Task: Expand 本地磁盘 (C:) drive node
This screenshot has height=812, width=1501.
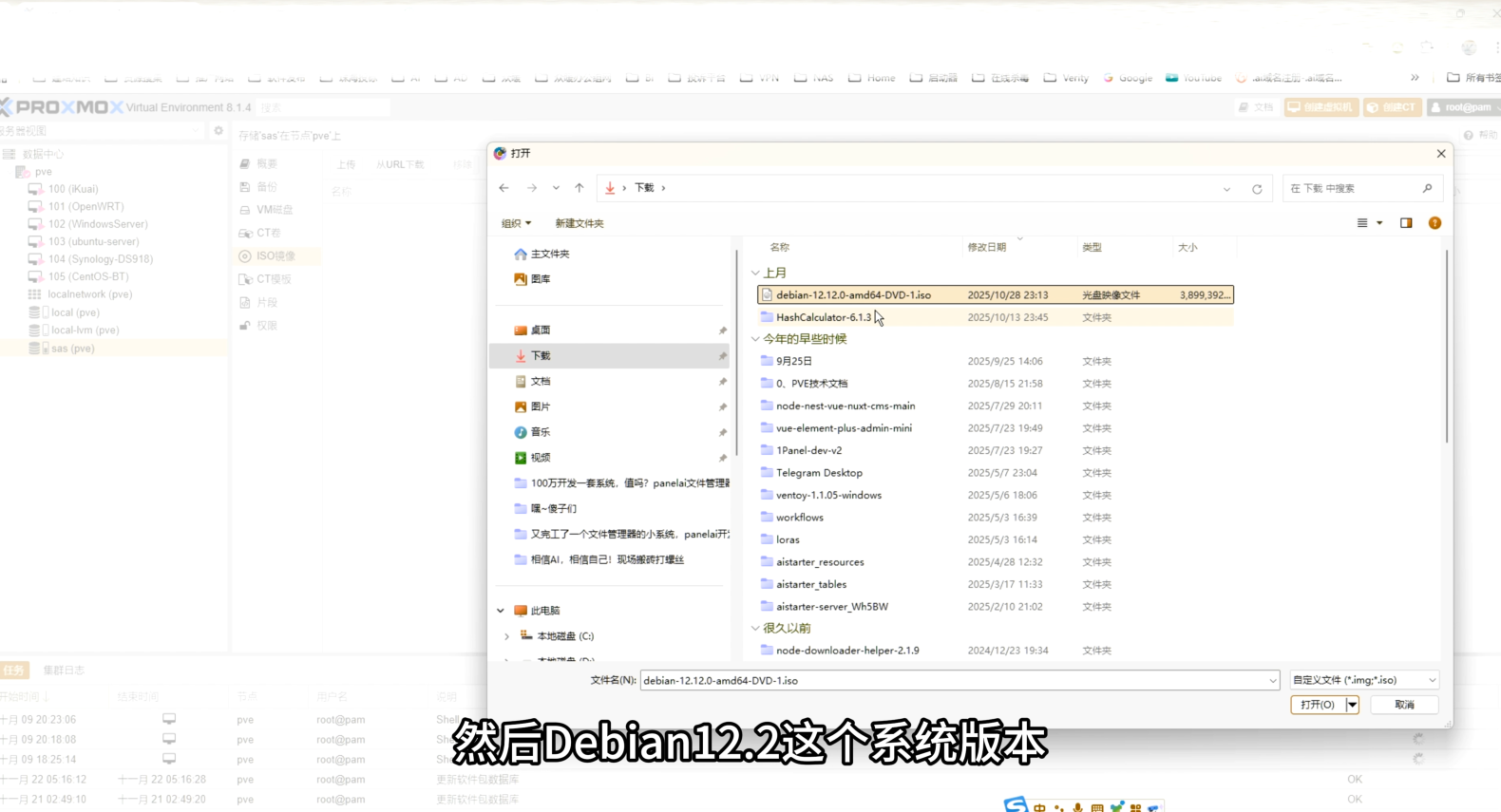Action: [x=506, y=636]
